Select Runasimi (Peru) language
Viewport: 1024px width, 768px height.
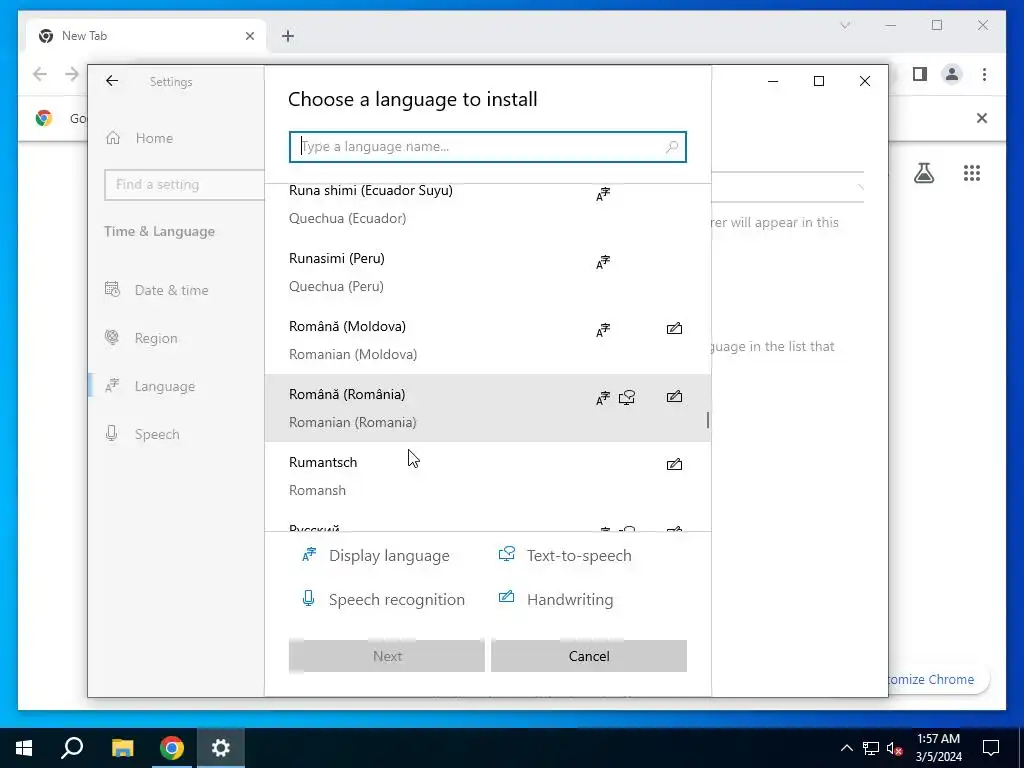point(487,272)
